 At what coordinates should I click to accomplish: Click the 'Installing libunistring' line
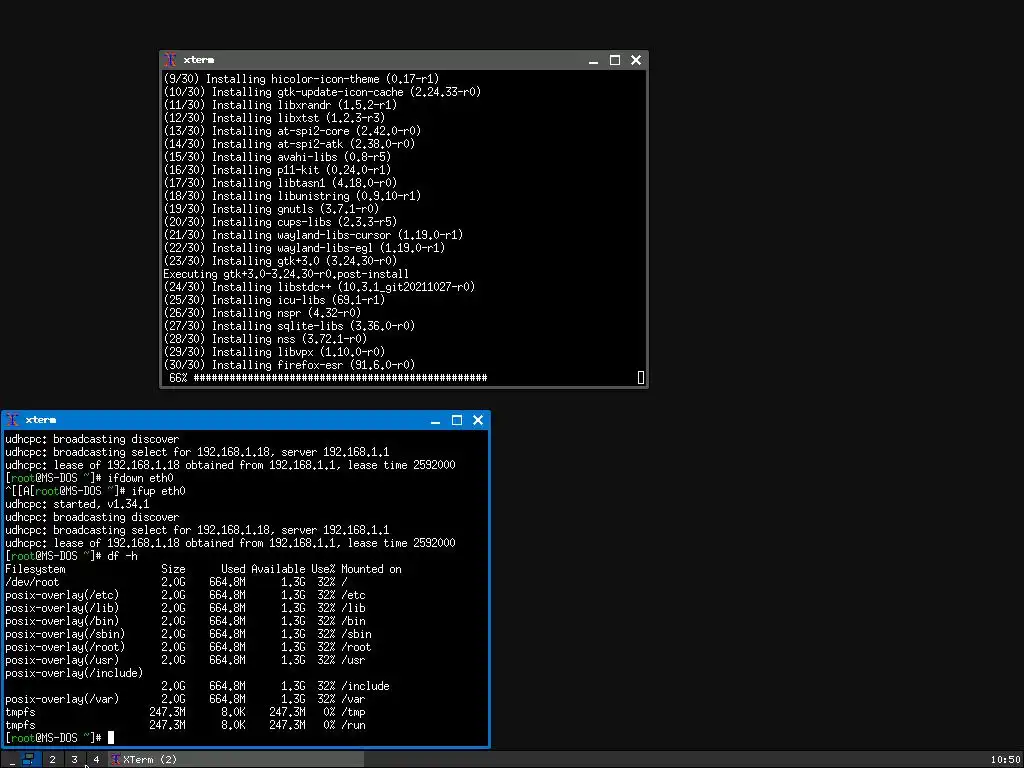pos(293,196)
